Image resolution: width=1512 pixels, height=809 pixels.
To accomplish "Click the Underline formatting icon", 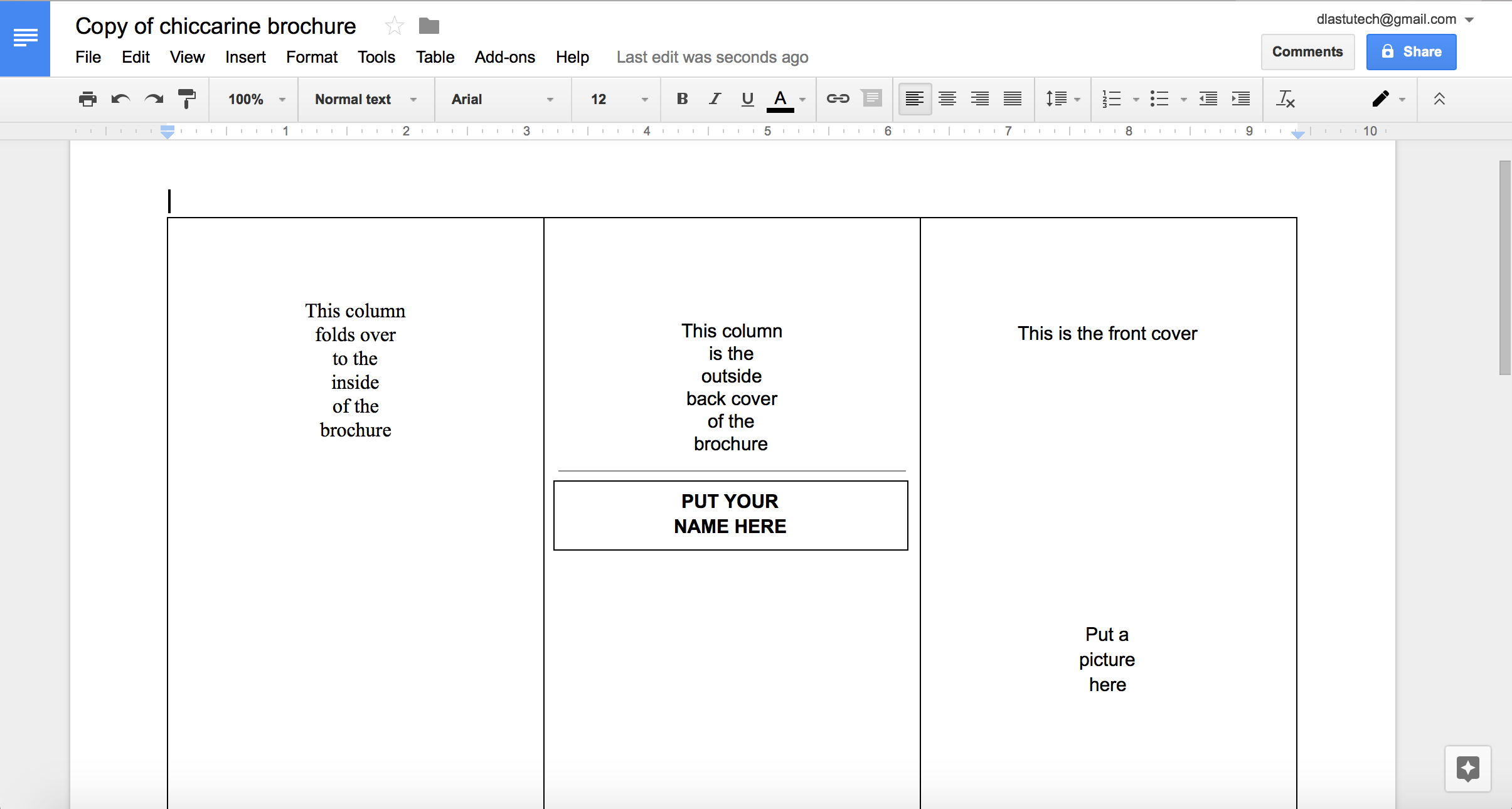I will (747, 99).
